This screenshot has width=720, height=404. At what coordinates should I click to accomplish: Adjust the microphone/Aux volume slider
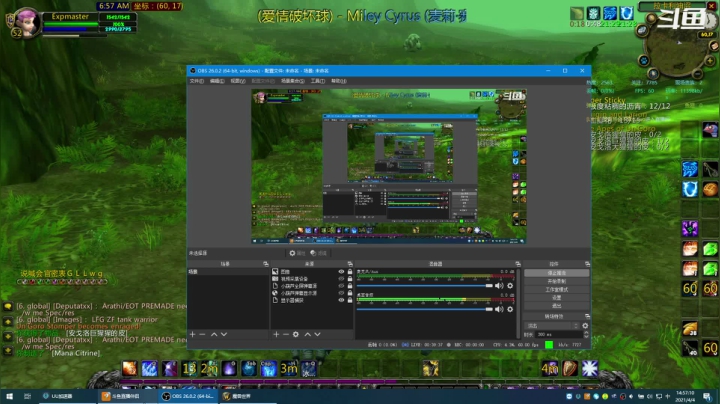tap(425, 286)
